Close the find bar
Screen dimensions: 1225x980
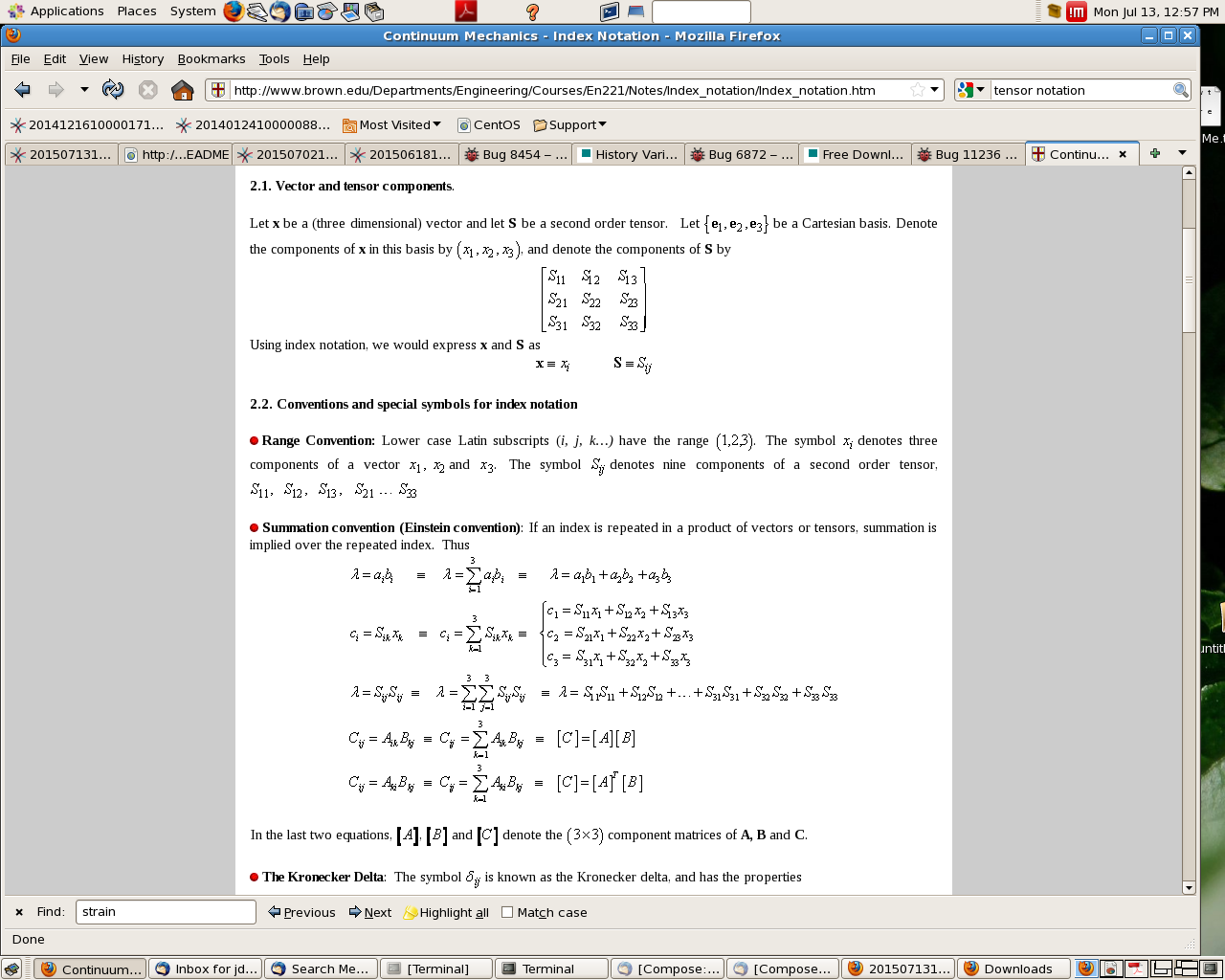pos(19,912)
